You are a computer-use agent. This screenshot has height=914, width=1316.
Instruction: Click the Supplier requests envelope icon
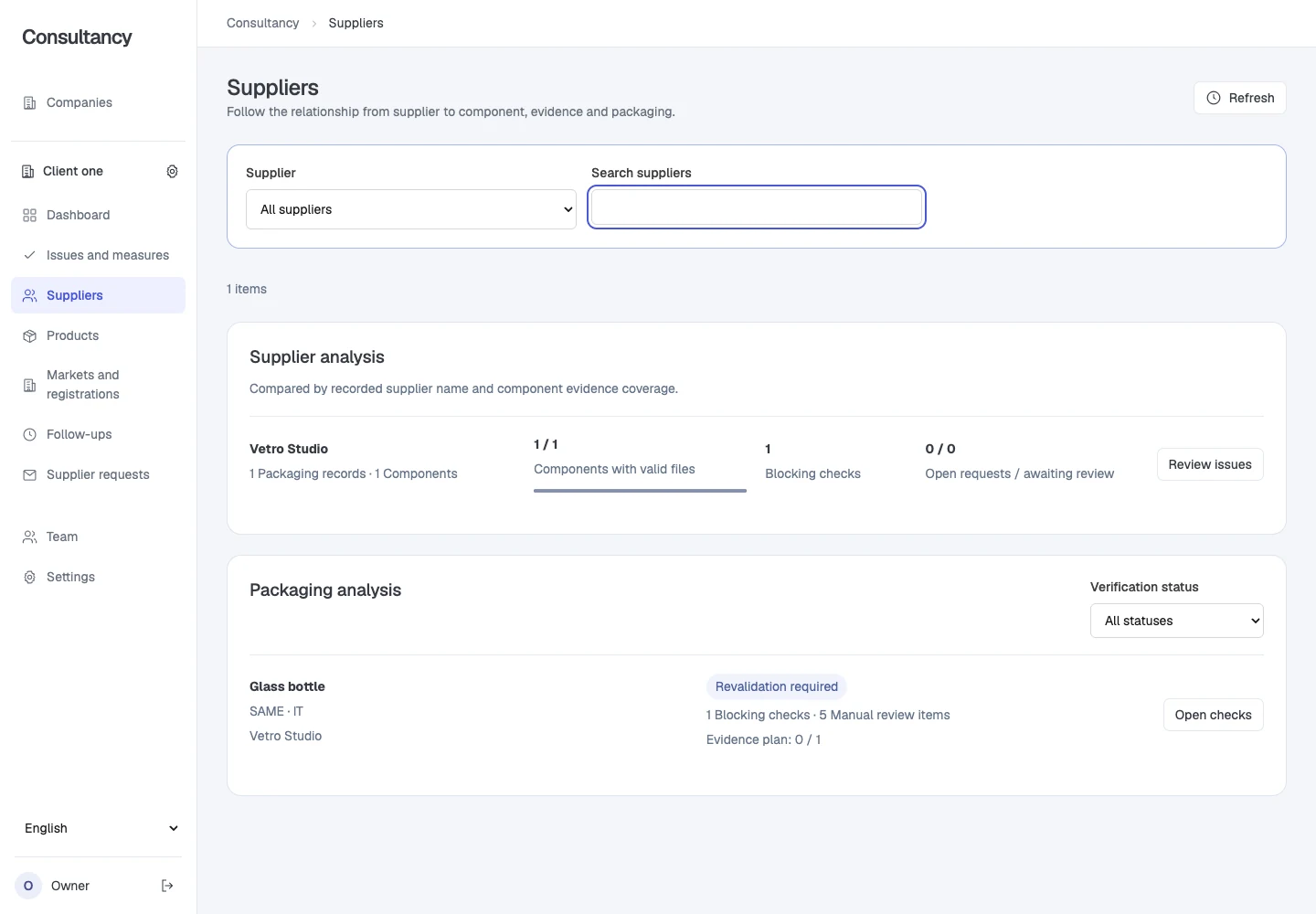(29, 475)
